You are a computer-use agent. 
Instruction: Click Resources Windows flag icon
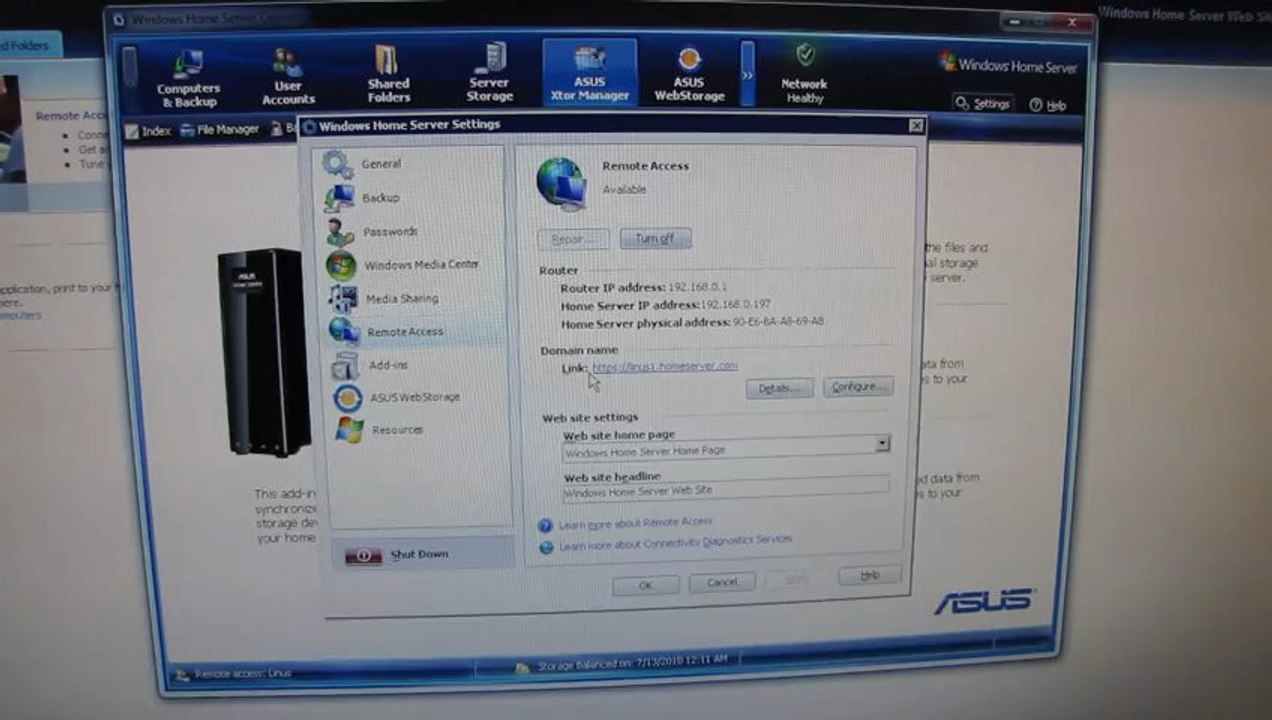tap(350, 430)
